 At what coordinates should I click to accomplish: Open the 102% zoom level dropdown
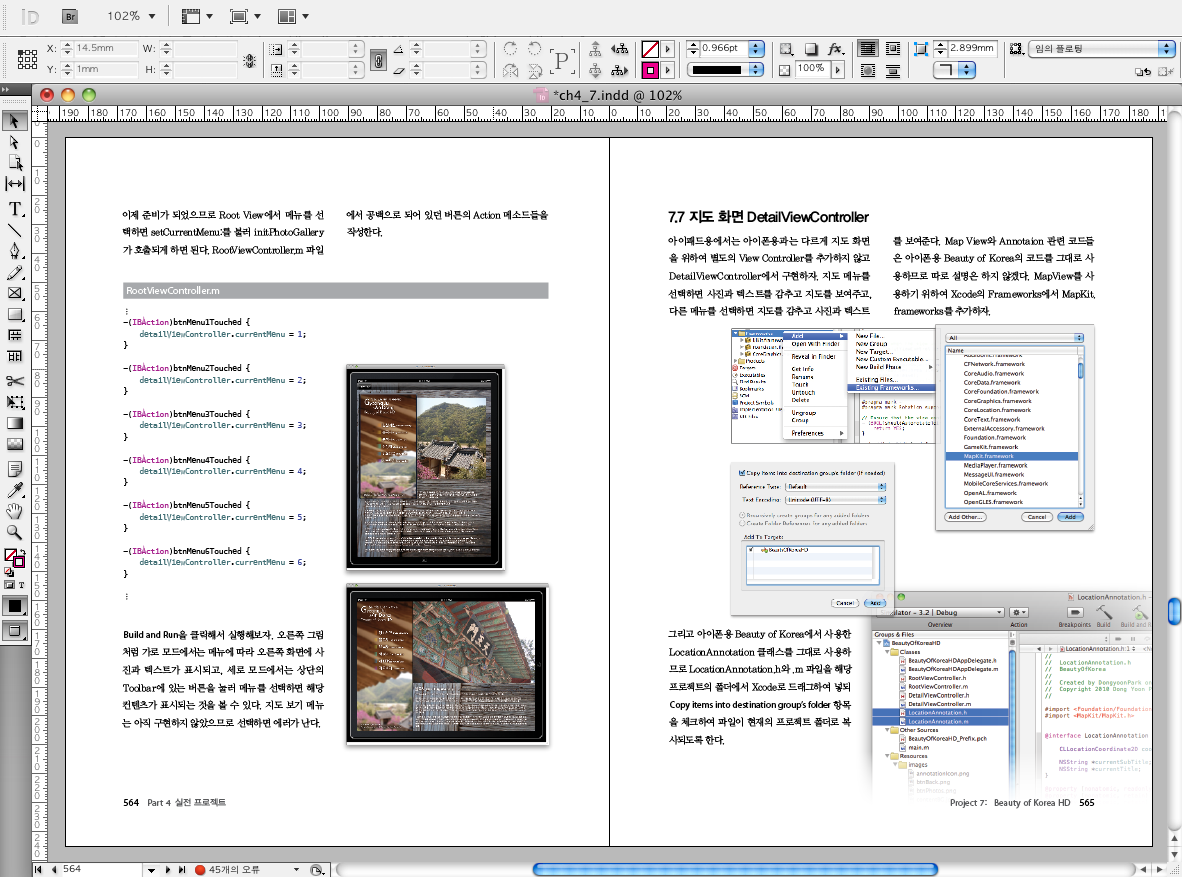150,16
